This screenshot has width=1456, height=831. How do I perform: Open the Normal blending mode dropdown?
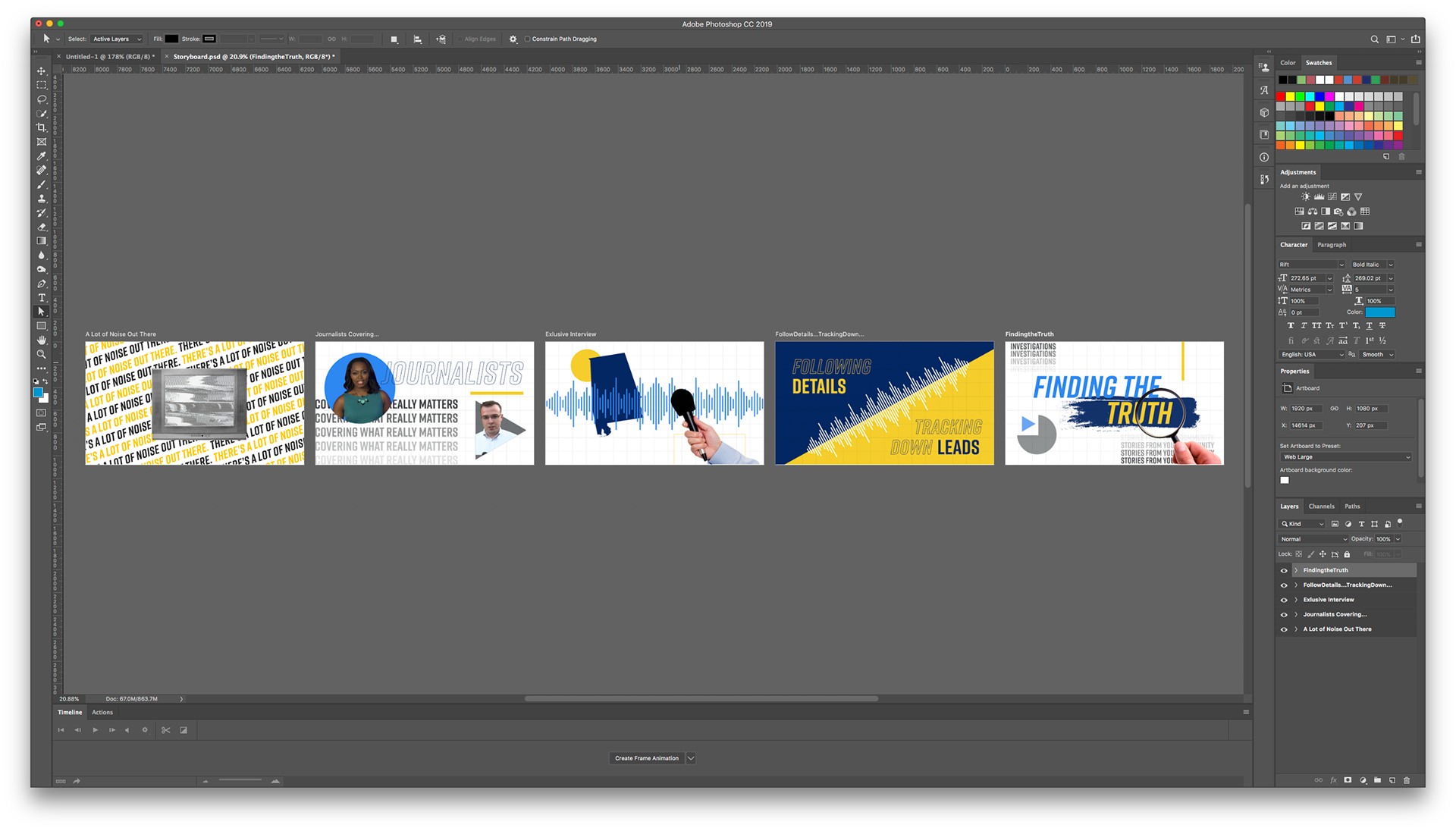(1313, 538)
